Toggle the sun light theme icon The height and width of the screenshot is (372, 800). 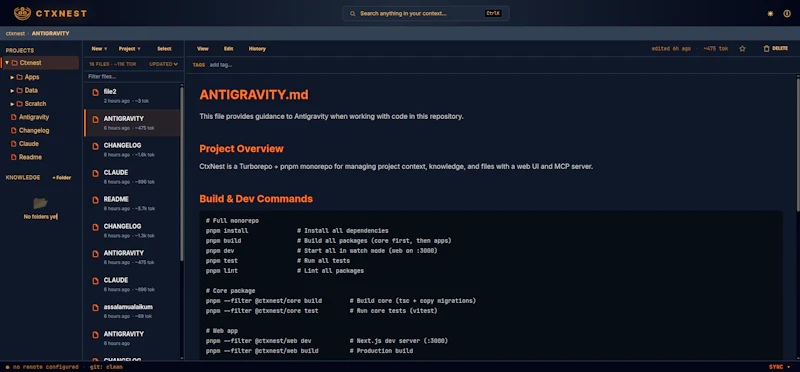point(770,14)
